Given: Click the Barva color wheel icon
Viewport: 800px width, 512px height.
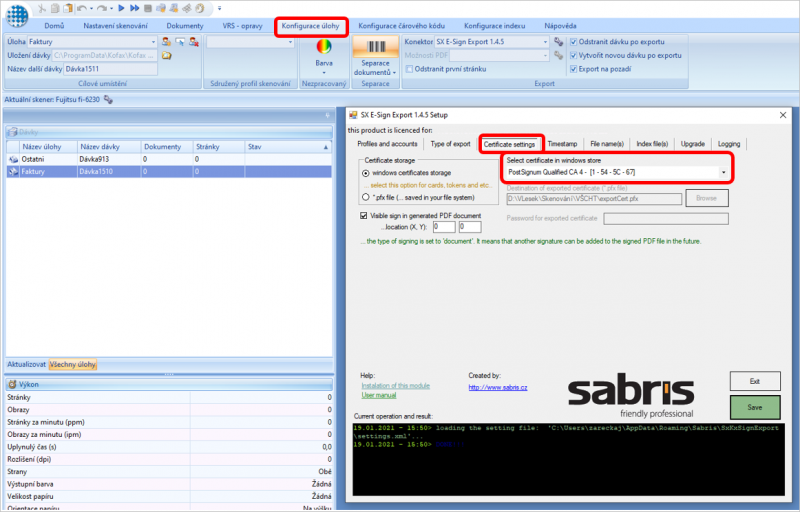Looking at the screenshot, I should [x=324, y=46].
